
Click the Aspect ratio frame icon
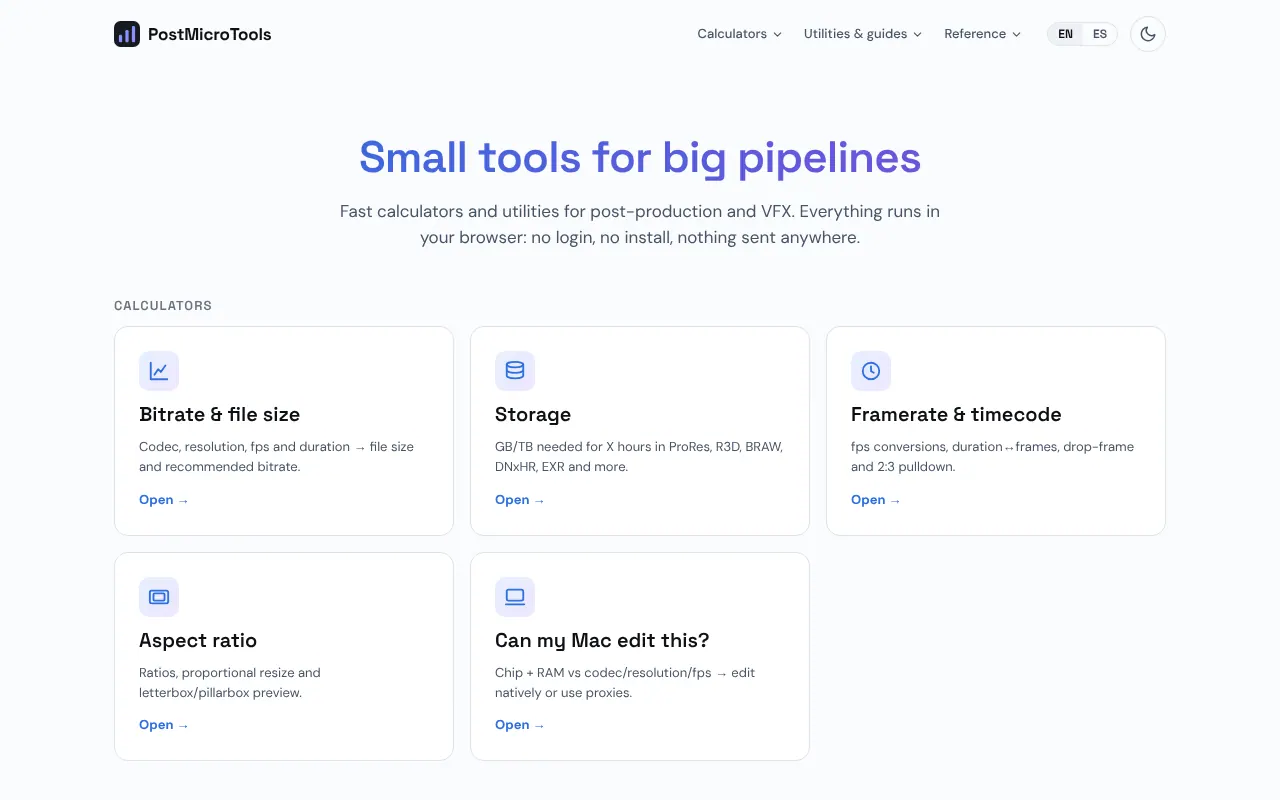tap(159, 597)
